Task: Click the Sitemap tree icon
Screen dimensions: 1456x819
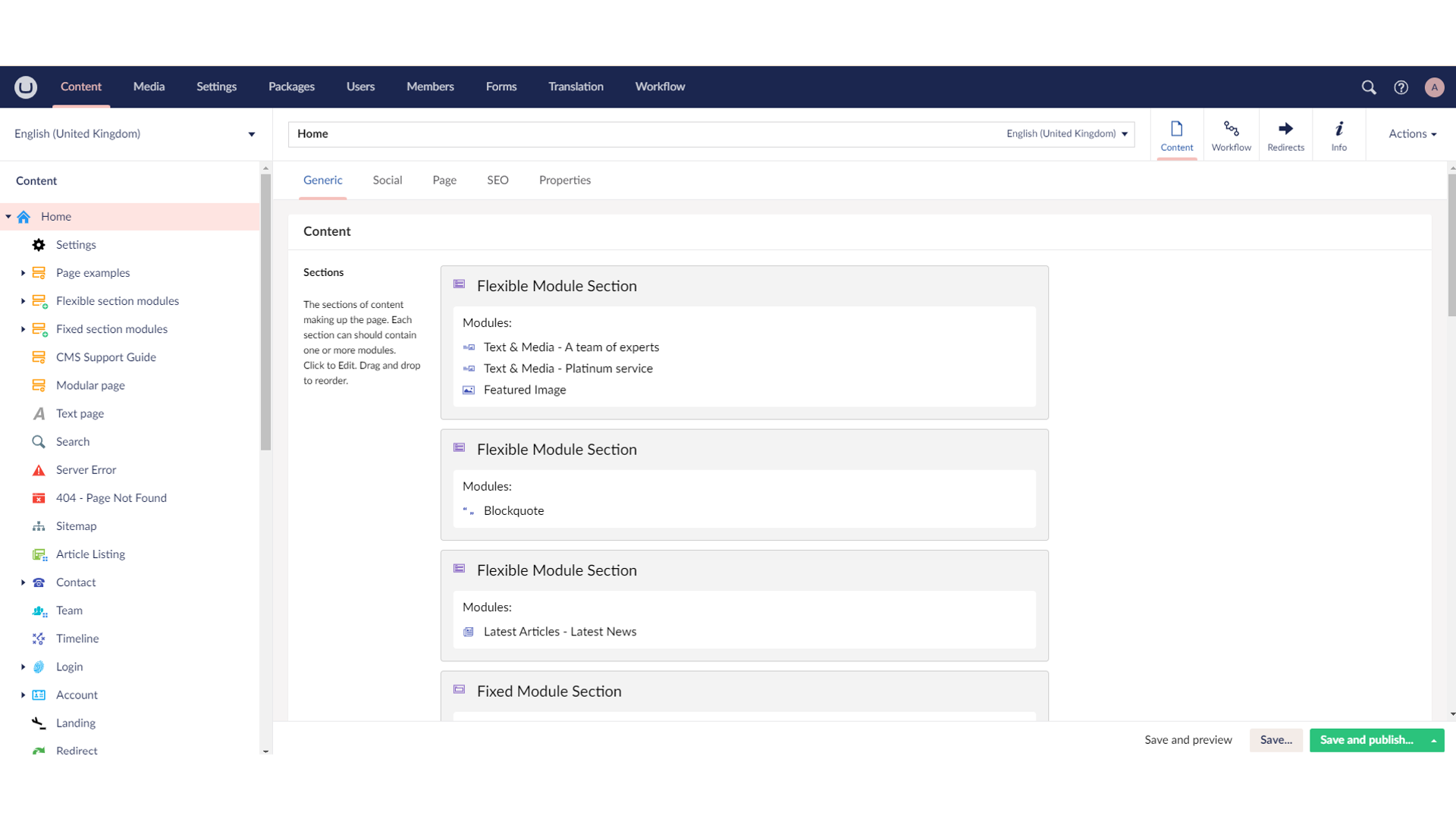Action: coord(39,526)
